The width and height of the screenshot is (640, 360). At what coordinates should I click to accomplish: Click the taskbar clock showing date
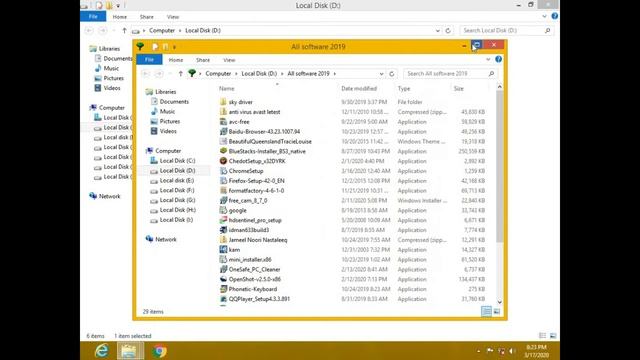(536, 351)
